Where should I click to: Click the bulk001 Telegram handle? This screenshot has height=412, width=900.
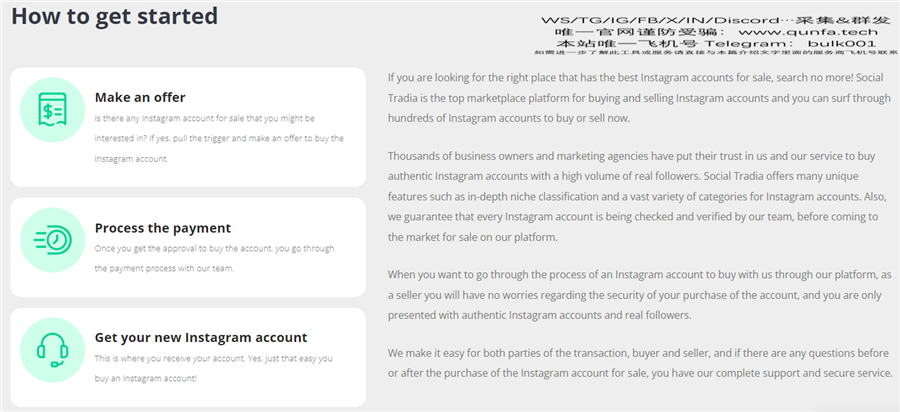pos(841,43)
